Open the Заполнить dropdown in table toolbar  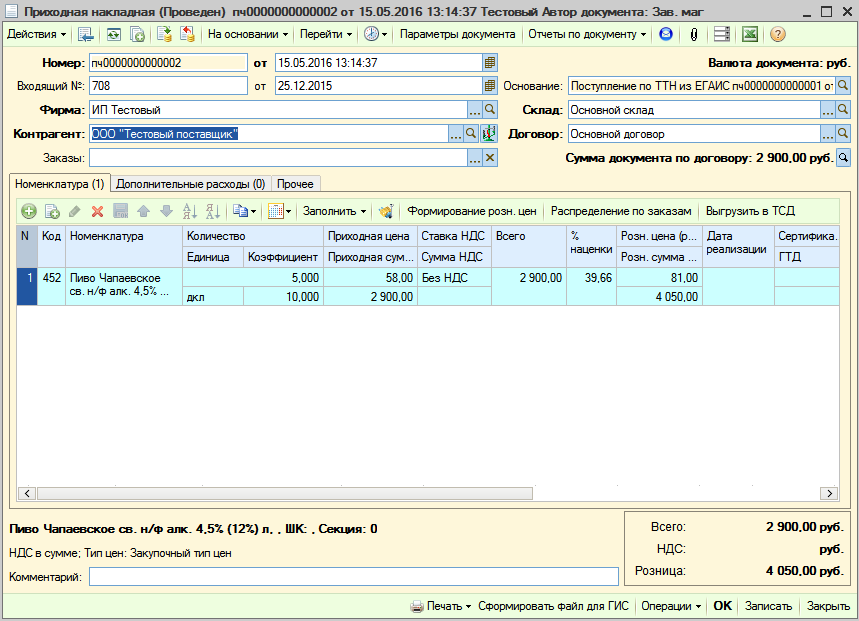point(334,212)
